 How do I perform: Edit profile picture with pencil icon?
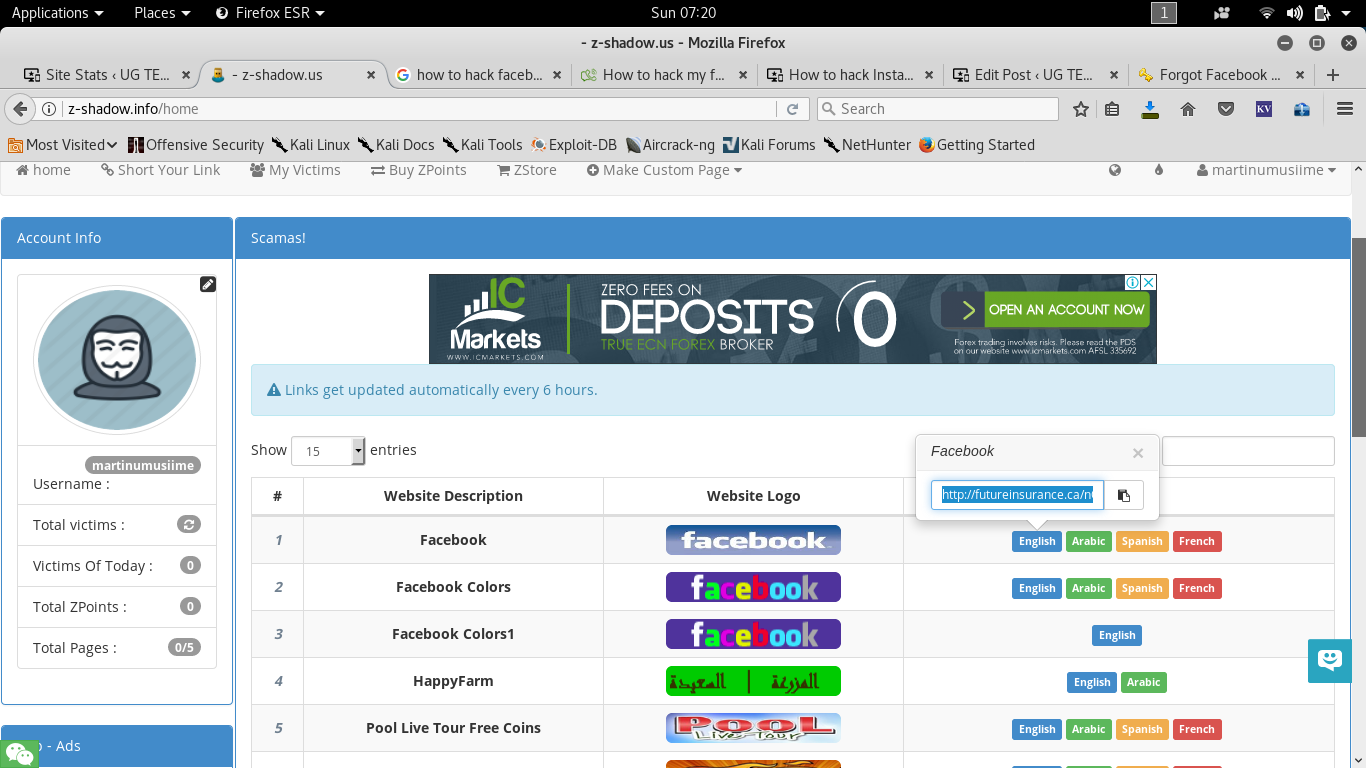coord(208,284)
